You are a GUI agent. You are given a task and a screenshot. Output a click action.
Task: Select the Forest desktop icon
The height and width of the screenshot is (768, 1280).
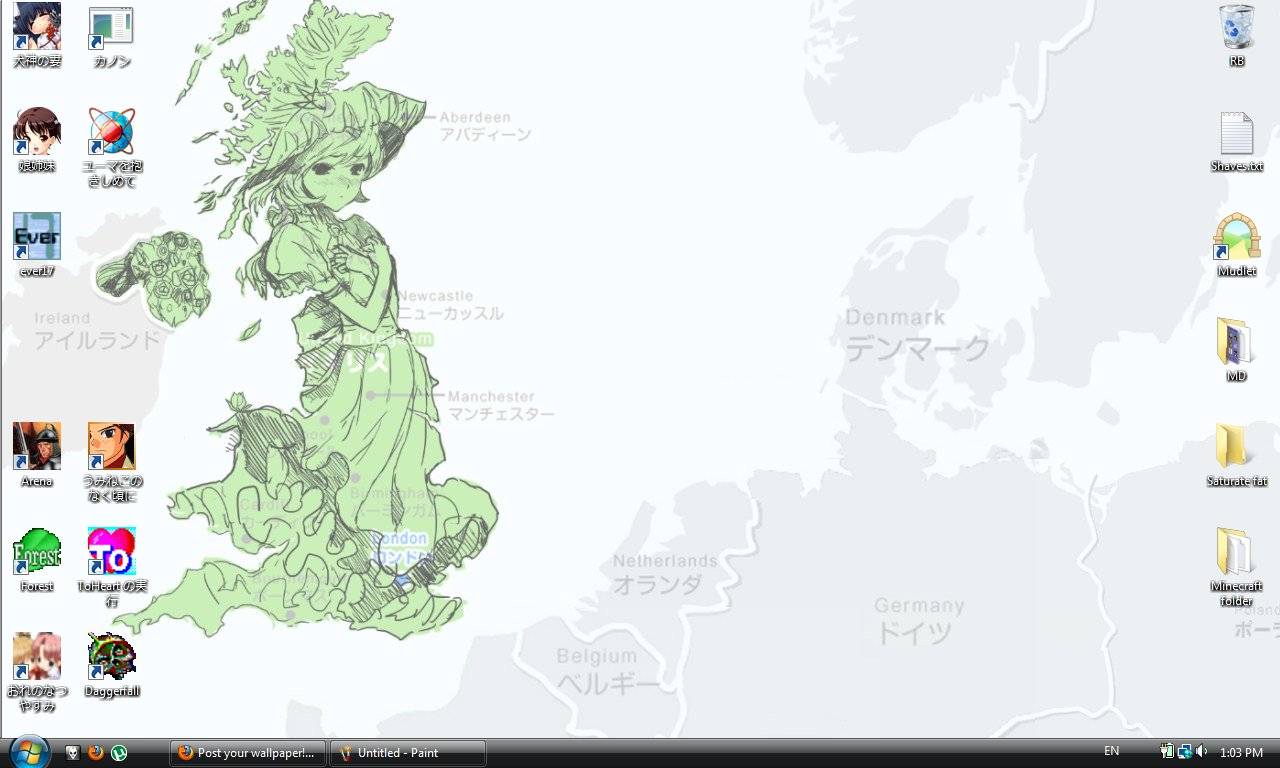pos(37,552)
